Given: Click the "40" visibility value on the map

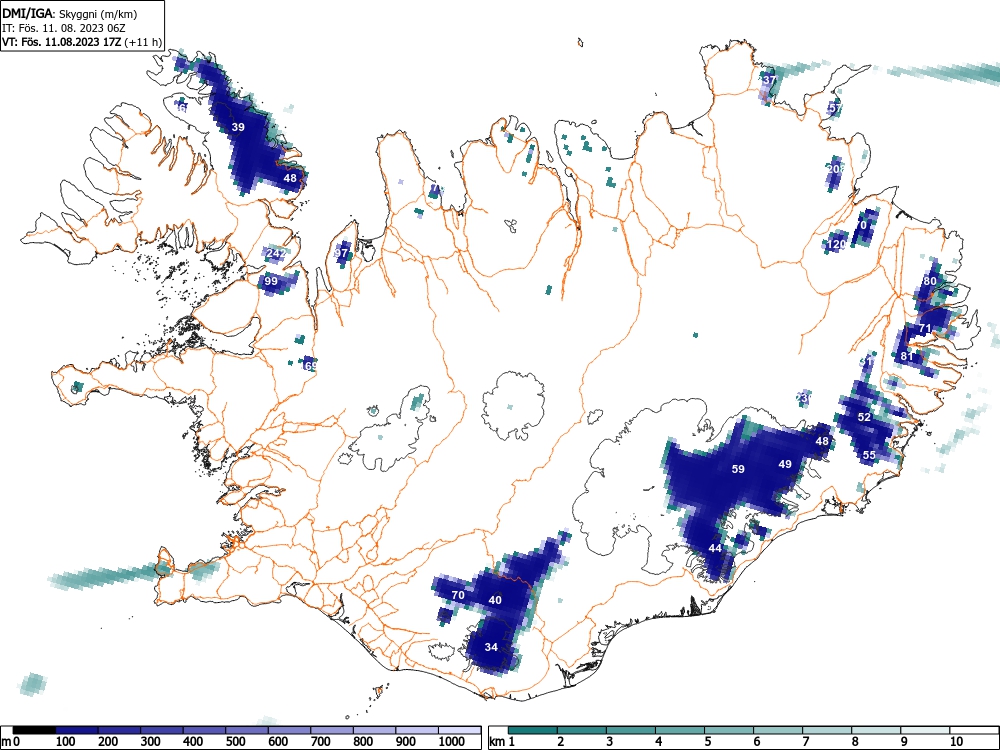Looking at the screenshot, I should [x=495, y=599].
